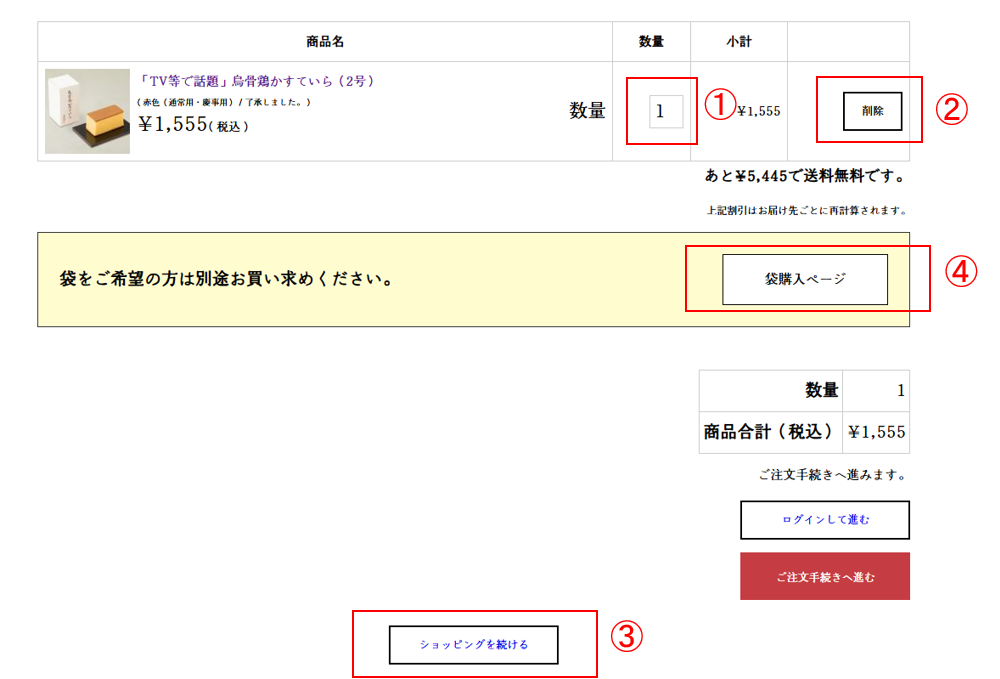Click the 商品名 column header
Screen dimensions: 1000x679
[x=325, y=42]
